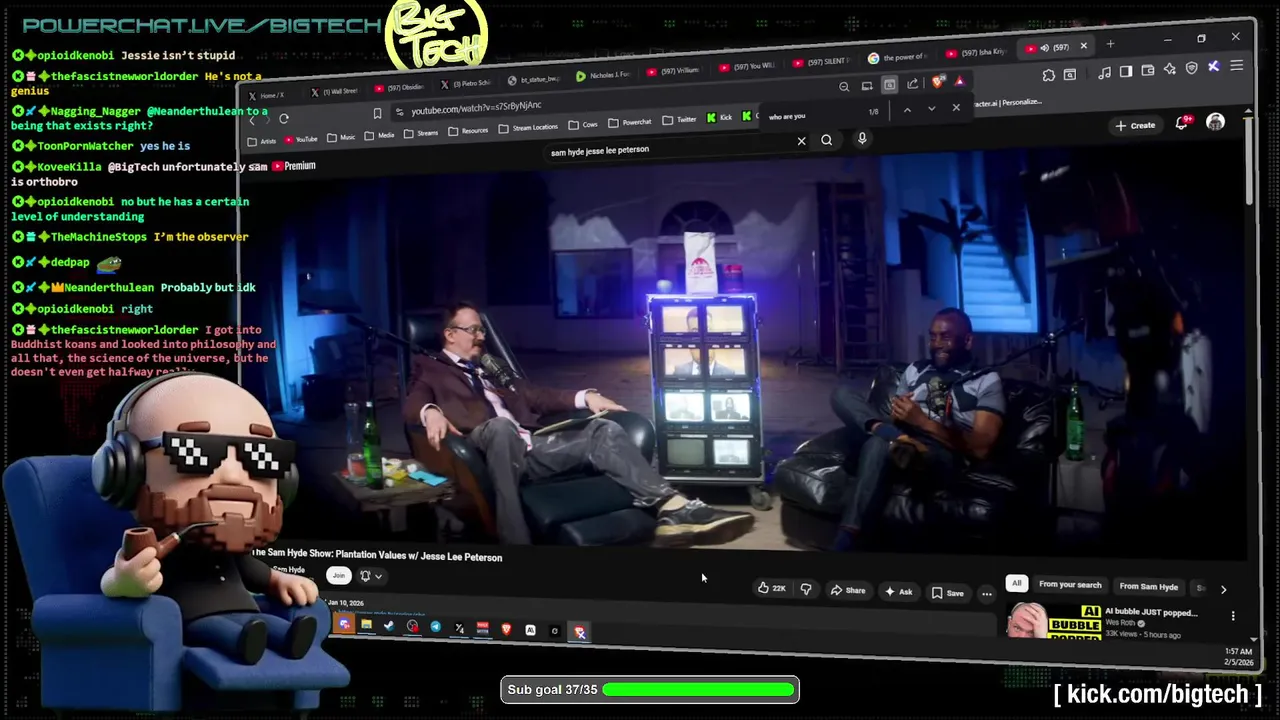This screenshot has width=1280, height=720.
Task: Close the active (597) YouTube tab
Action: tap(1083, 45)
